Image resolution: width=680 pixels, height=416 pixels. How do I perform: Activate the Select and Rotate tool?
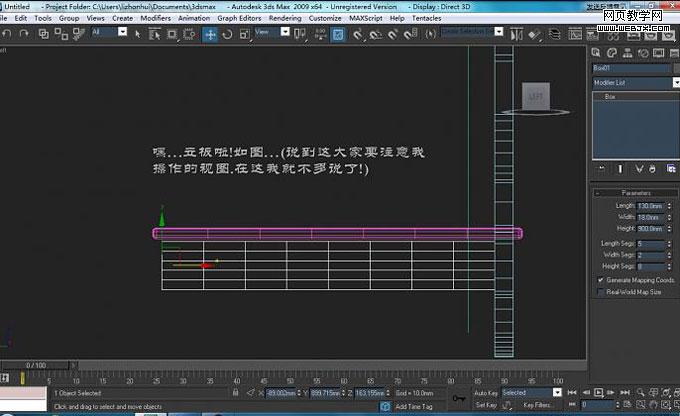coord(227,34)
